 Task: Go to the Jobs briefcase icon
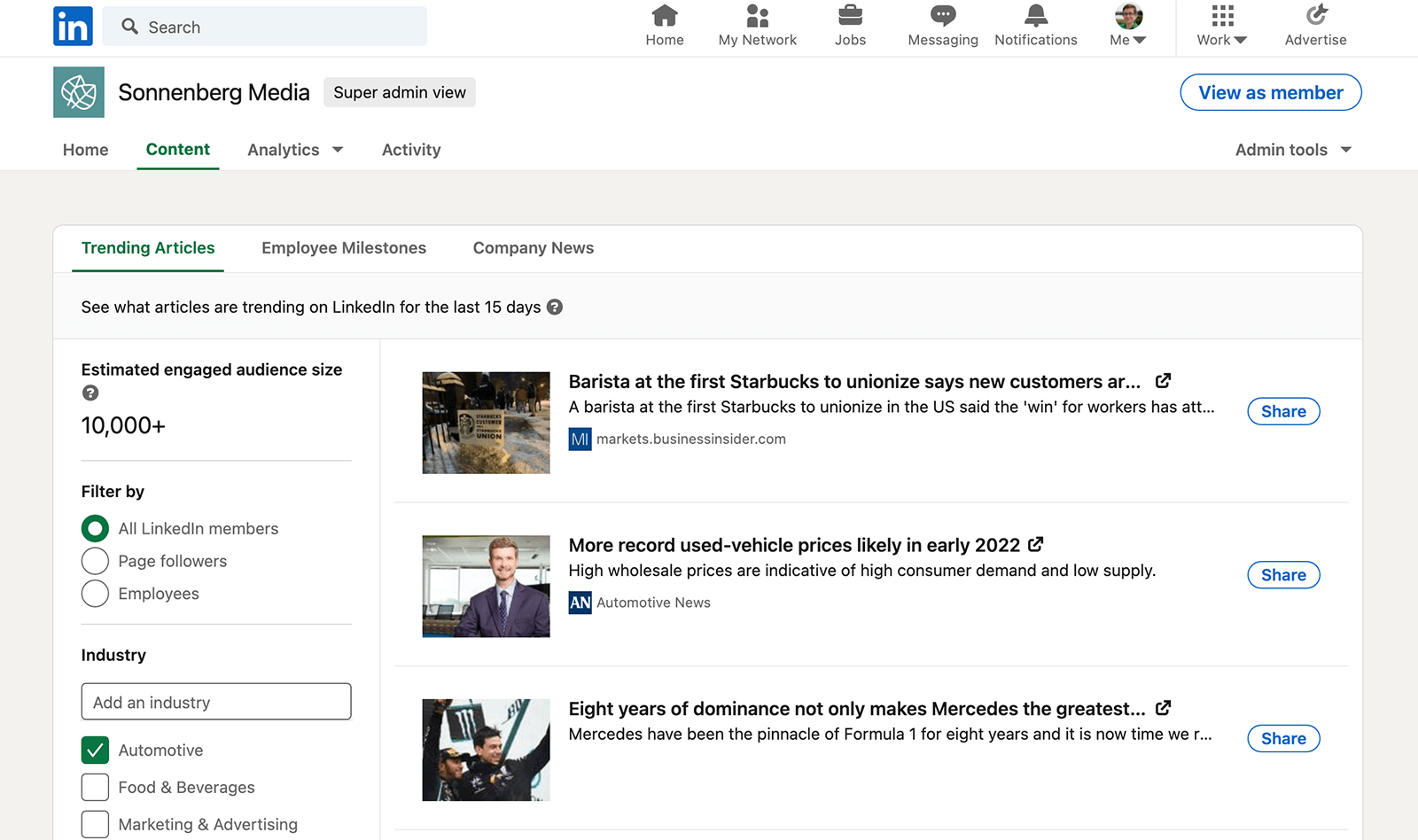850,16
